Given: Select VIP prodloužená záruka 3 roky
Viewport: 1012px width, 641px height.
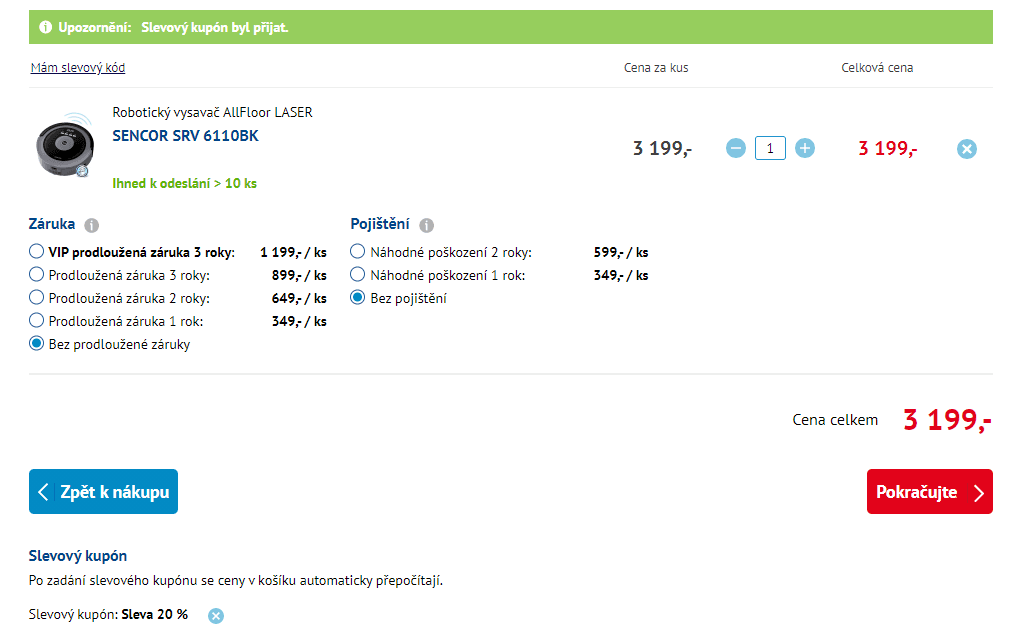Looking at the screenshot, I should pos(37,252).
